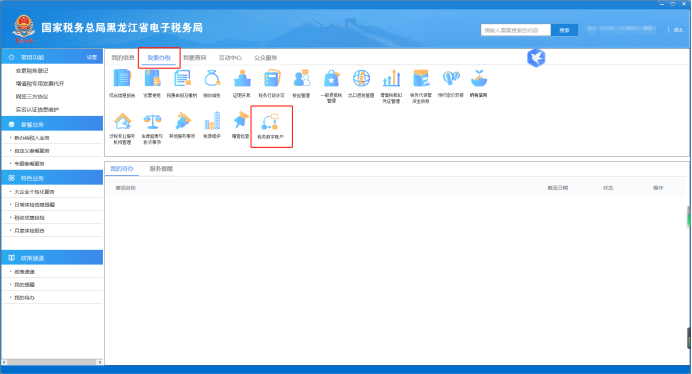Open 专题套餐服务 sidebar item
Viewport: 692px width, 374px height.
pyautogui.click(x=29, y=163)
